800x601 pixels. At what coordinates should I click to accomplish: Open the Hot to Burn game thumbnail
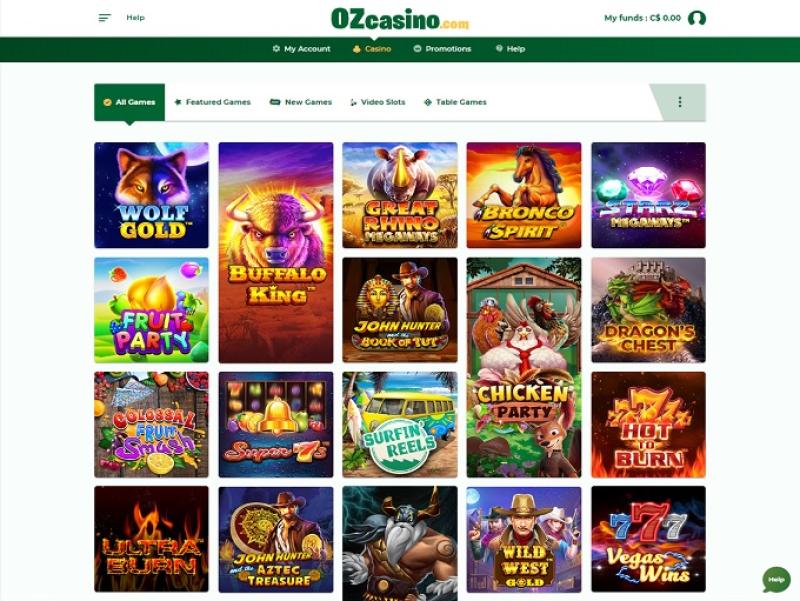pyautogui.click(x=648, y=424)
